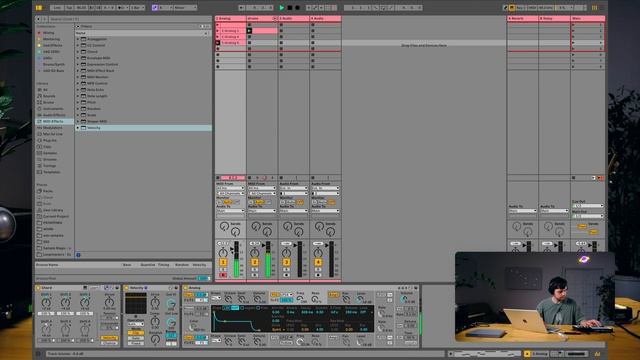Expand the Chord folder in browser list
Screen dimensions: 640x360
[78, 52]
